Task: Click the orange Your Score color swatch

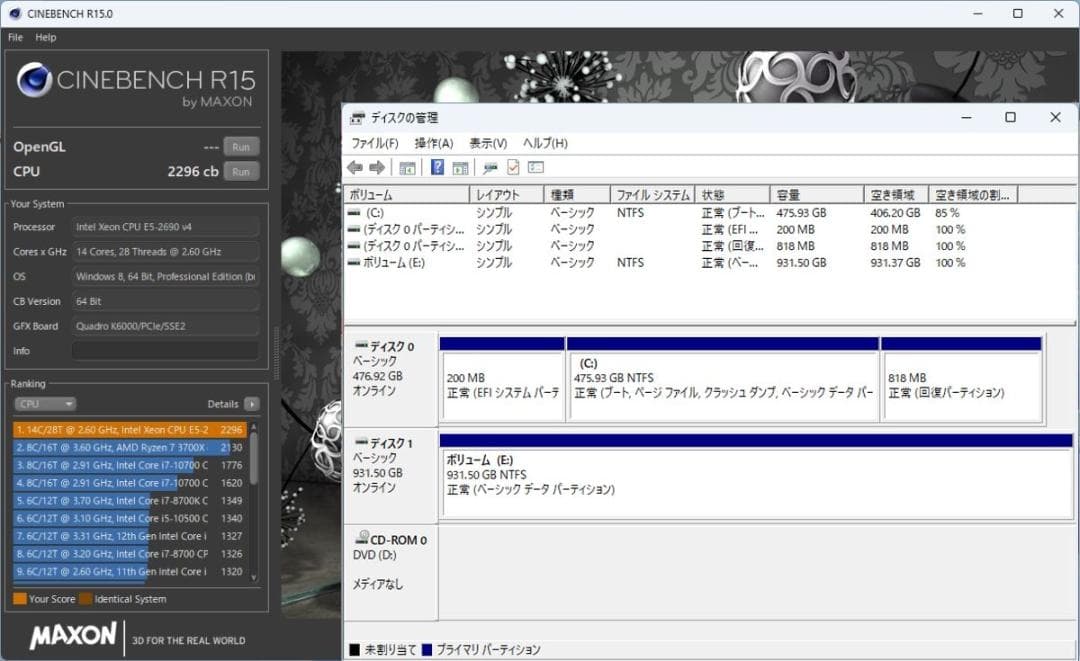Action: [19, 599]
